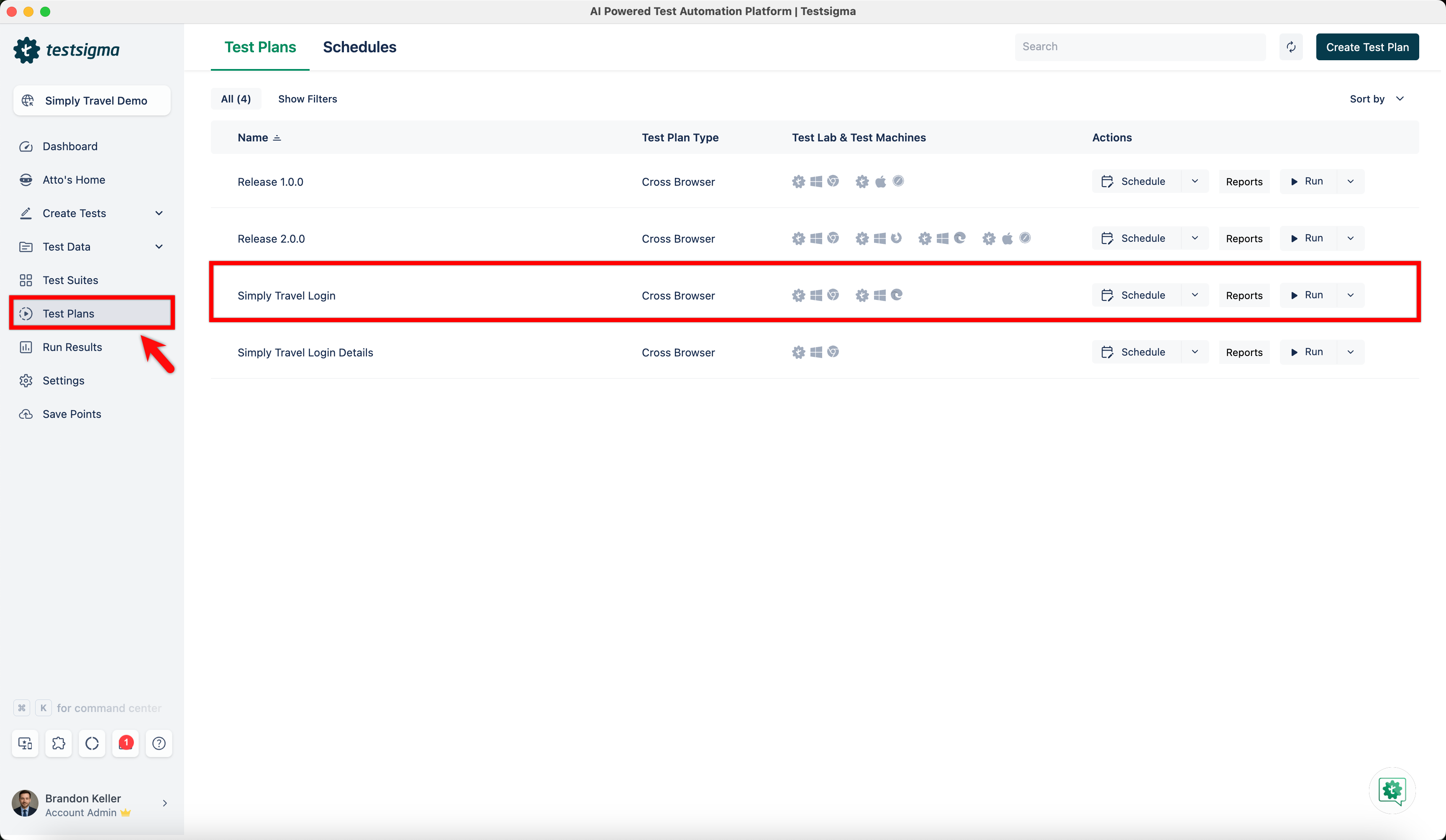Expand the Create Tests menu
Viewport: 1446px width, 840px height.
coord(159,213)
